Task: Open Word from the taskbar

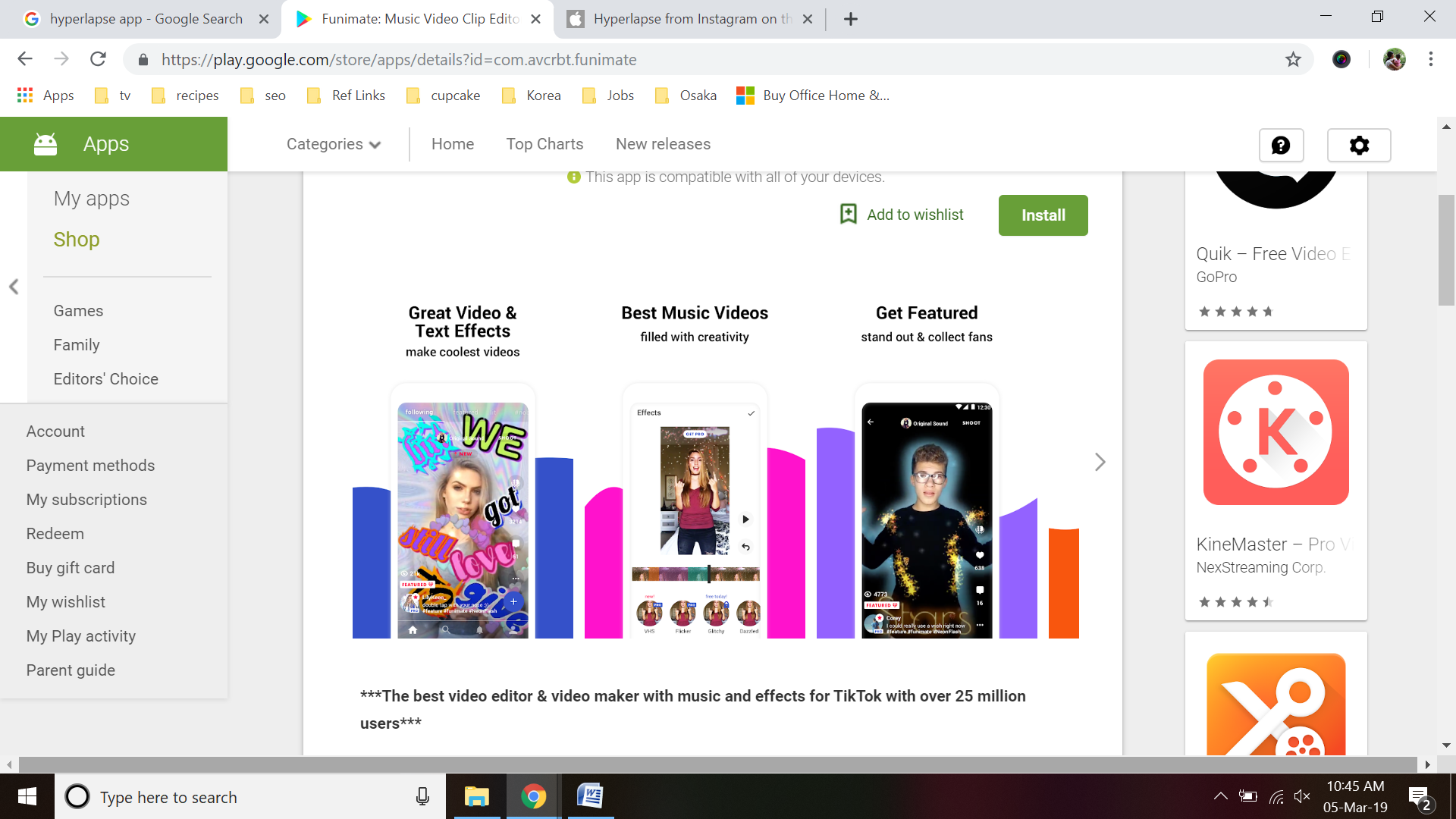Action: (590, 796)
